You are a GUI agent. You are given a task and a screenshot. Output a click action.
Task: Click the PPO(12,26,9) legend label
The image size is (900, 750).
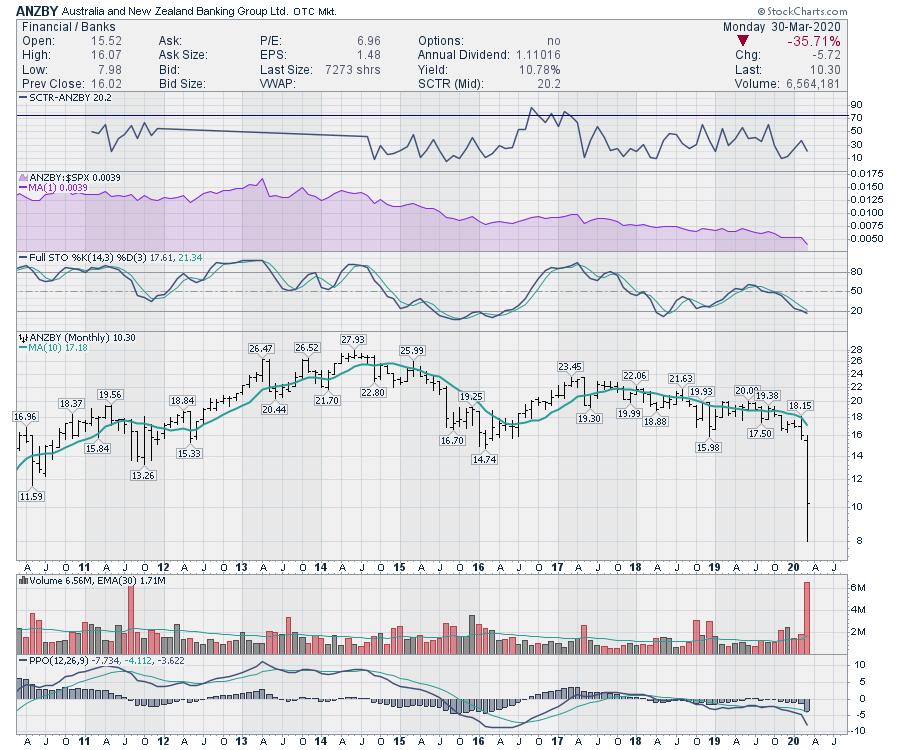click(x=58, y=660)
